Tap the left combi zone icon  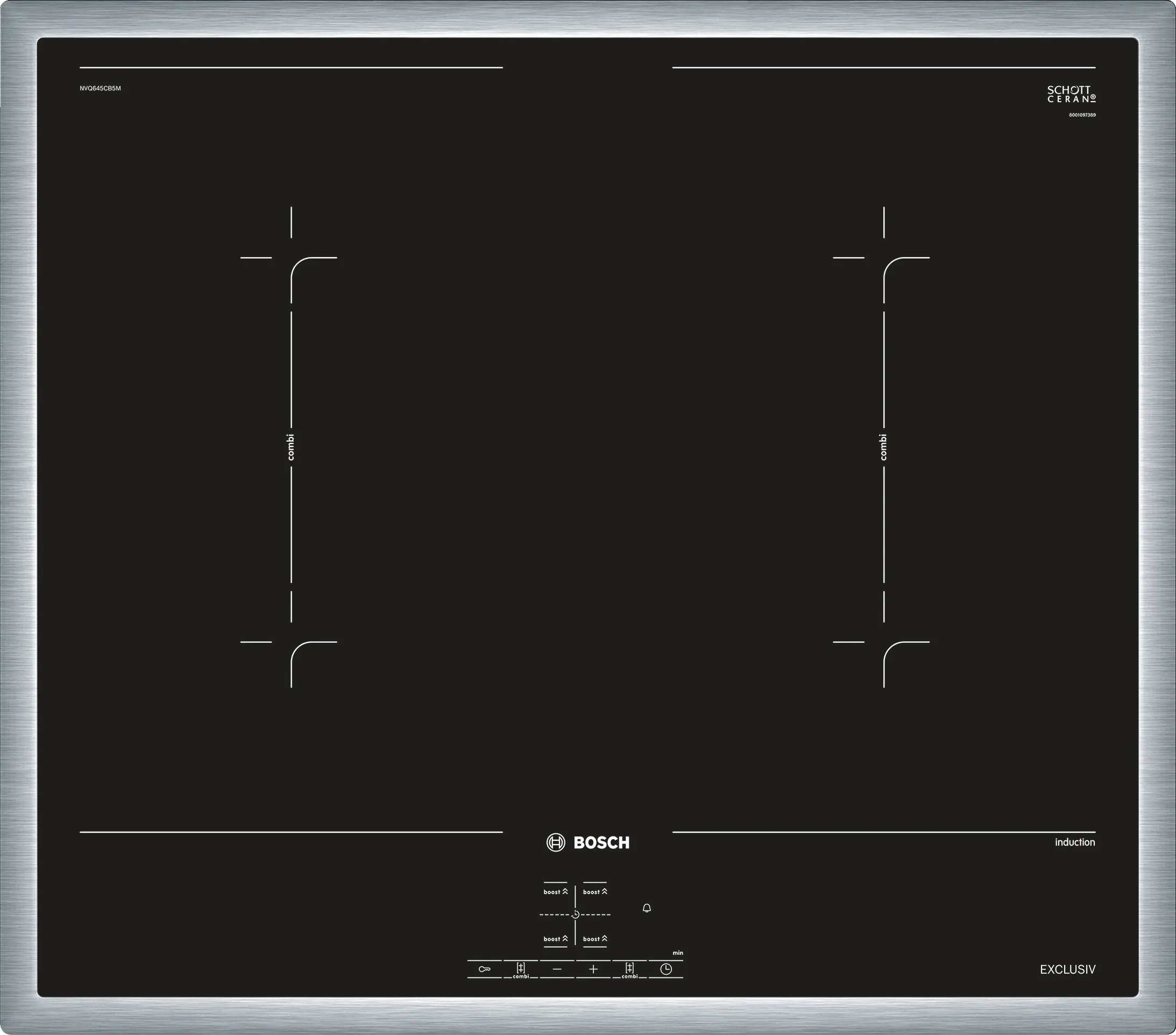click(521, 969)
